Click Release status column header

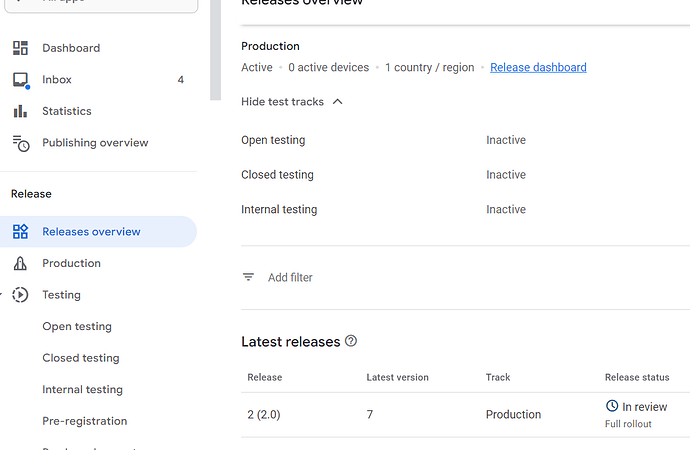637,377
